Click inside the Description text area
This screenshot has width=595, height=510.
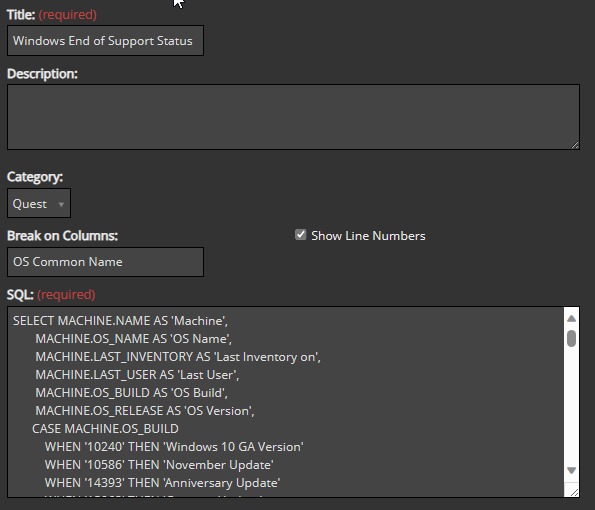[293, 117]
